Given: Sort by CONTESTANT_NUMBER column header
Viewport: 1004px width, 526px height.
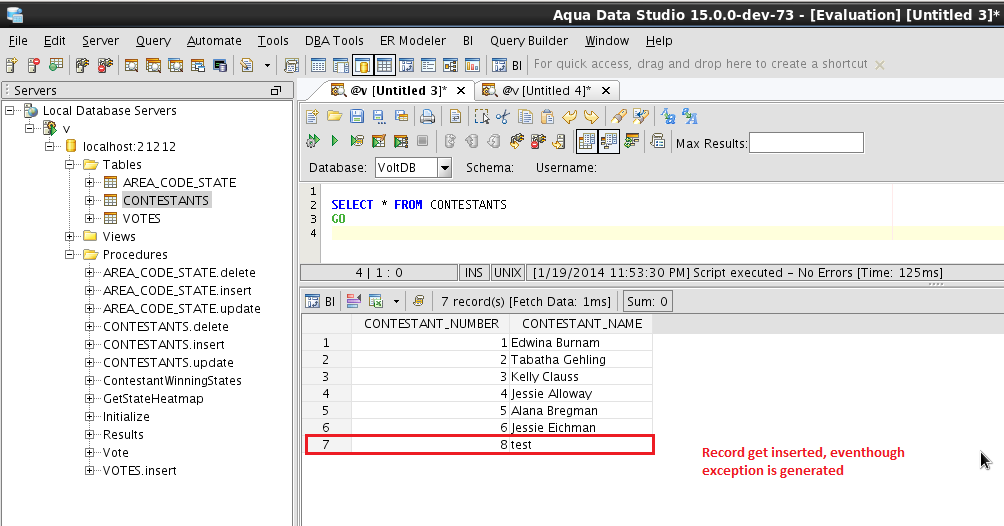Looking at the screenshot, I should tap(431, 324).
